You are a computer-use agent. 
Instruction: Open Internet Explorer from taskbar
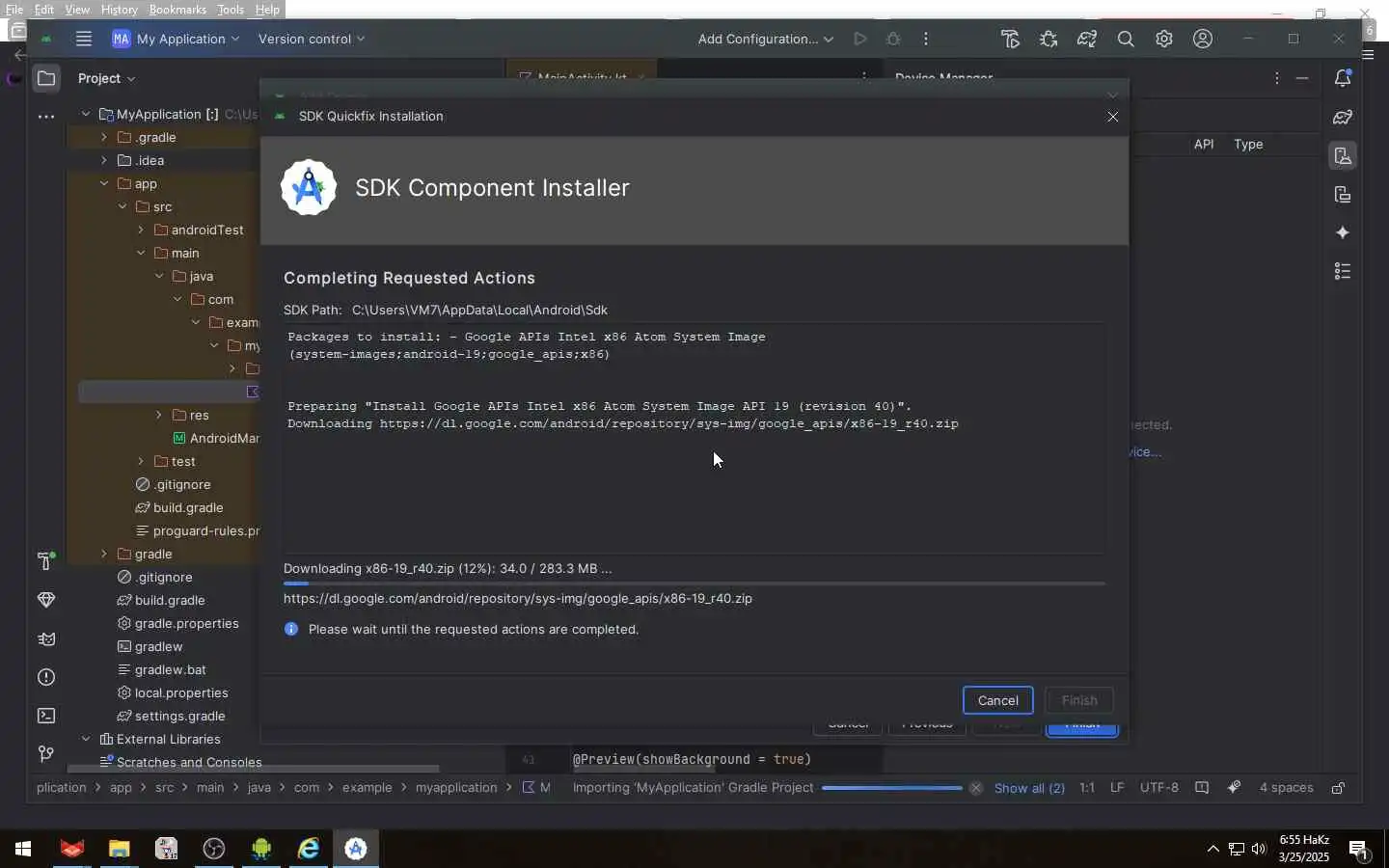coord(309,849)
